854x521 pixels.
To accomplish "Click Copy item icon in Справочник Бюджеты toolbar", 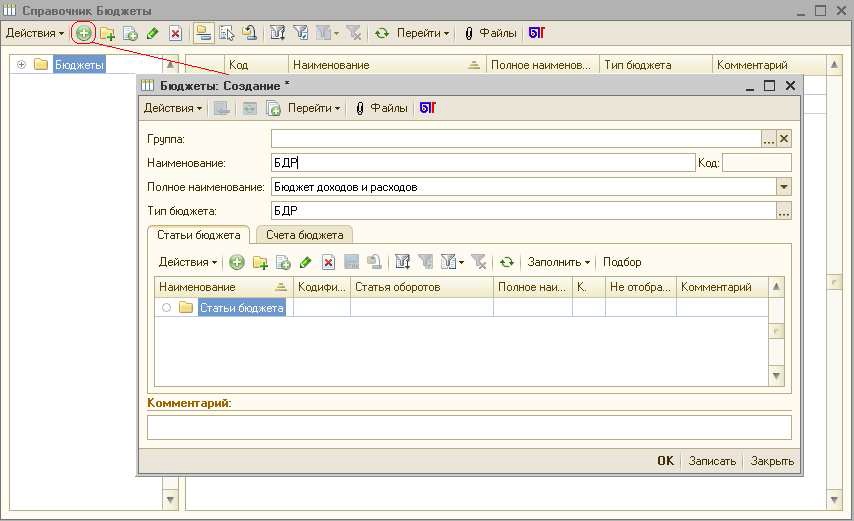I will (130, 33).
